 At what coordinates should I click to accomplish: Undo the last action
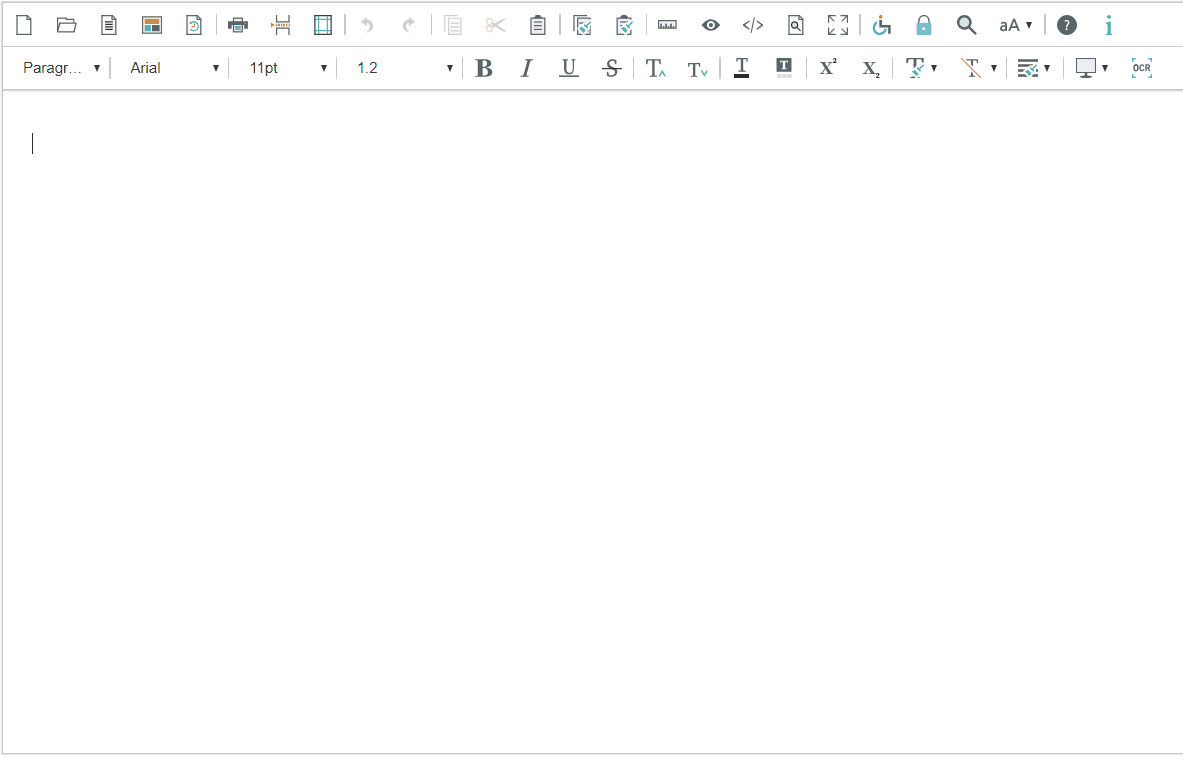tap(367, 25)
